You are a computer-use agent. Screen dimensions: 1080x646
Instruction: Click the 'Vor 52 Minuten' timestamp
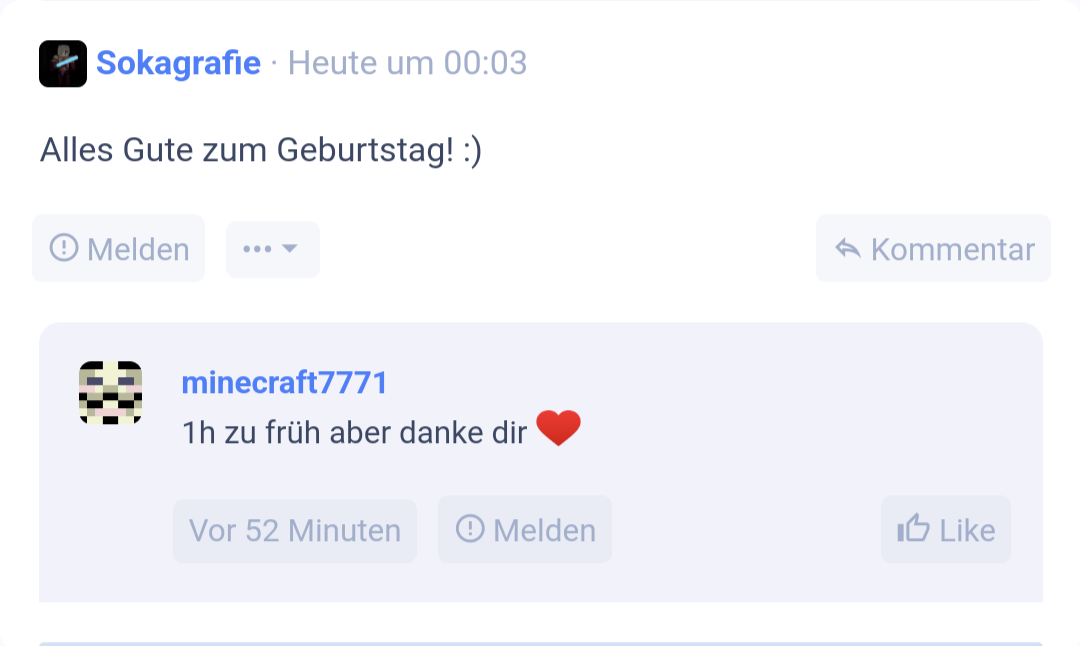pyautogui.click(x=294, y=530)
